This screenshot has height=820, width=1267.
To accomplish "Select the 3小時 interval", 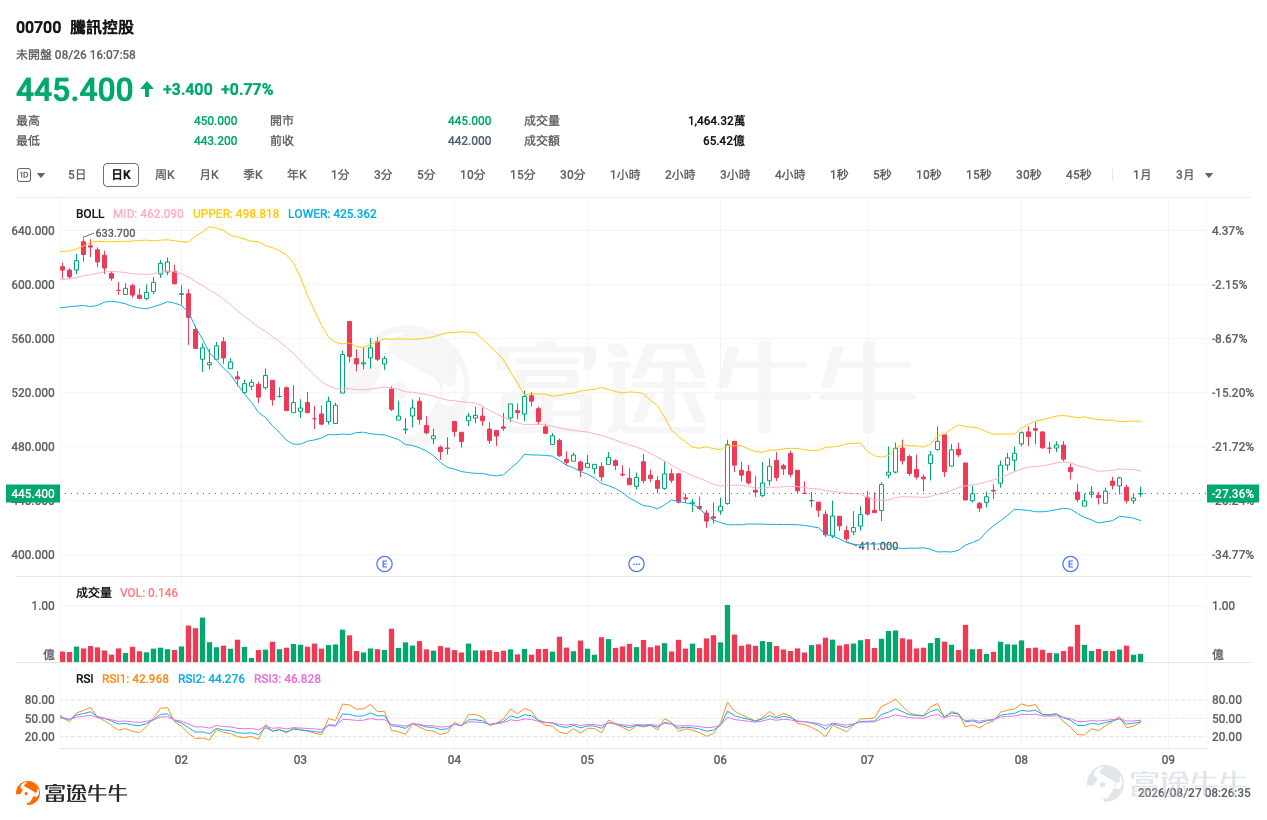I will pos(735,175).
